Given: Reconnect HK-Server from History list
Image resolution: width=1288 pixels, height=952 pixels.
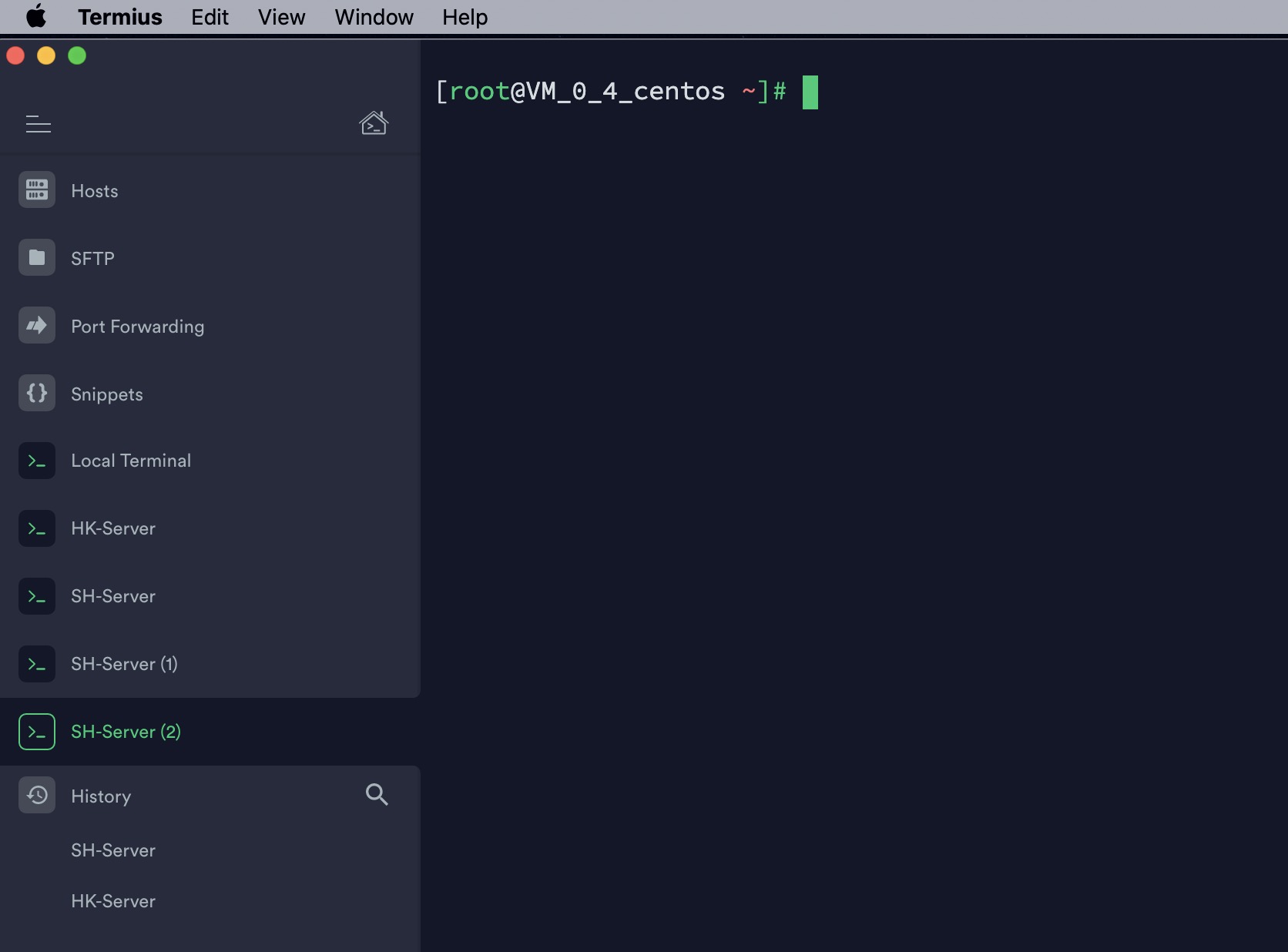Looking at the screenshot, I should tap(113, 901).
